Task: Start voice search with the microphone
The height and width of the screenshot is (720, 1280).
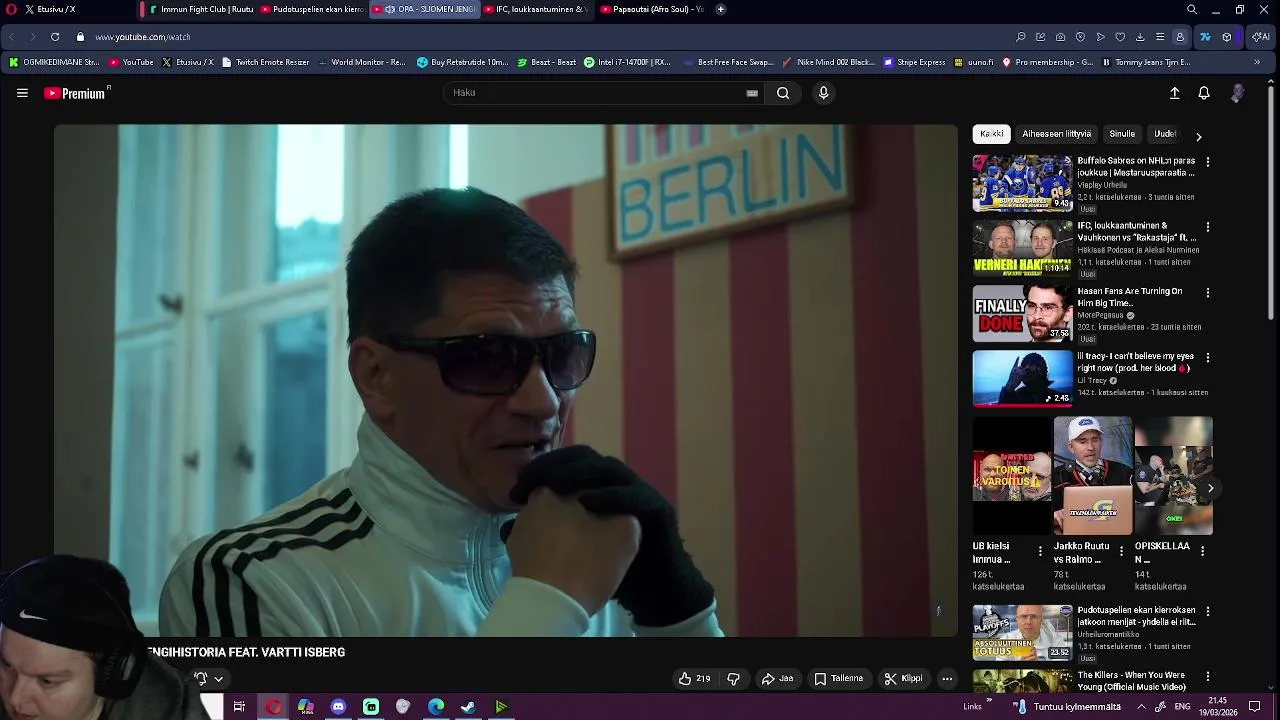Action: coord(823,93)
